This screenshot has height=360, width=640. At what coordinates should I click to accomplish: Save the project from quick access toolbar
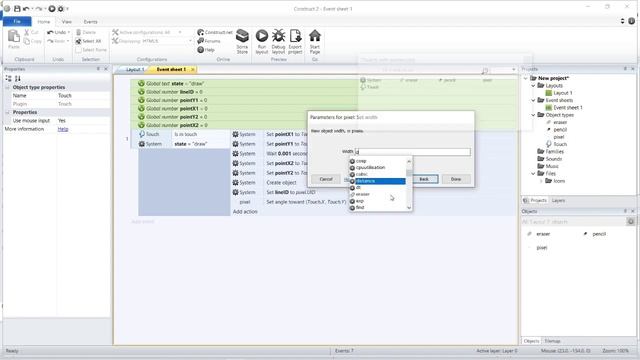pyautogui.click(x=17, y=9)
